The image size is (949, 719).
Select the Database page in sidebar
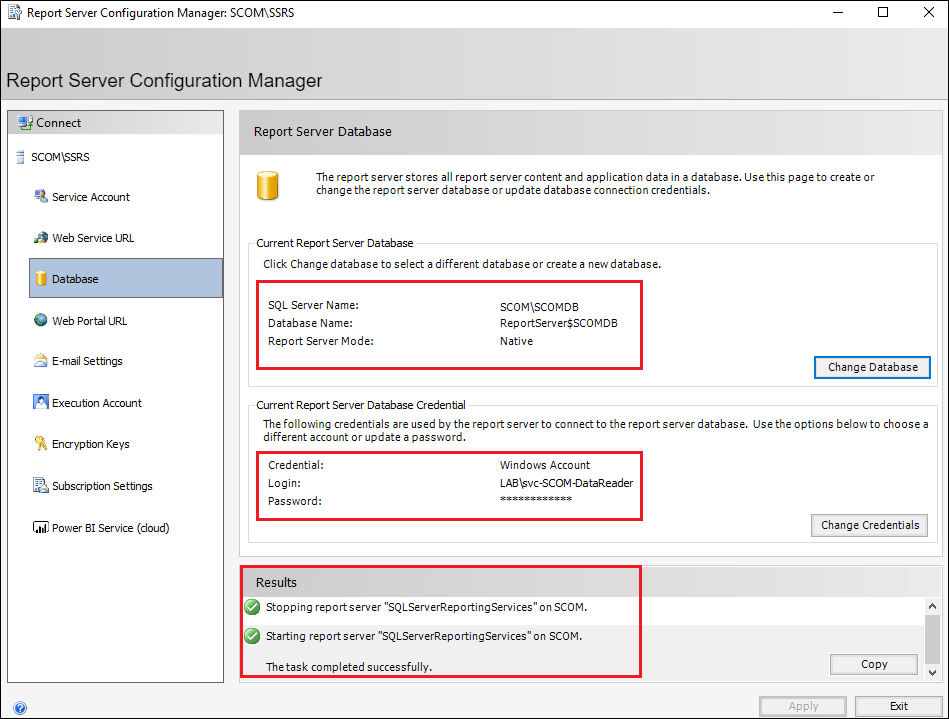[126, 278]
